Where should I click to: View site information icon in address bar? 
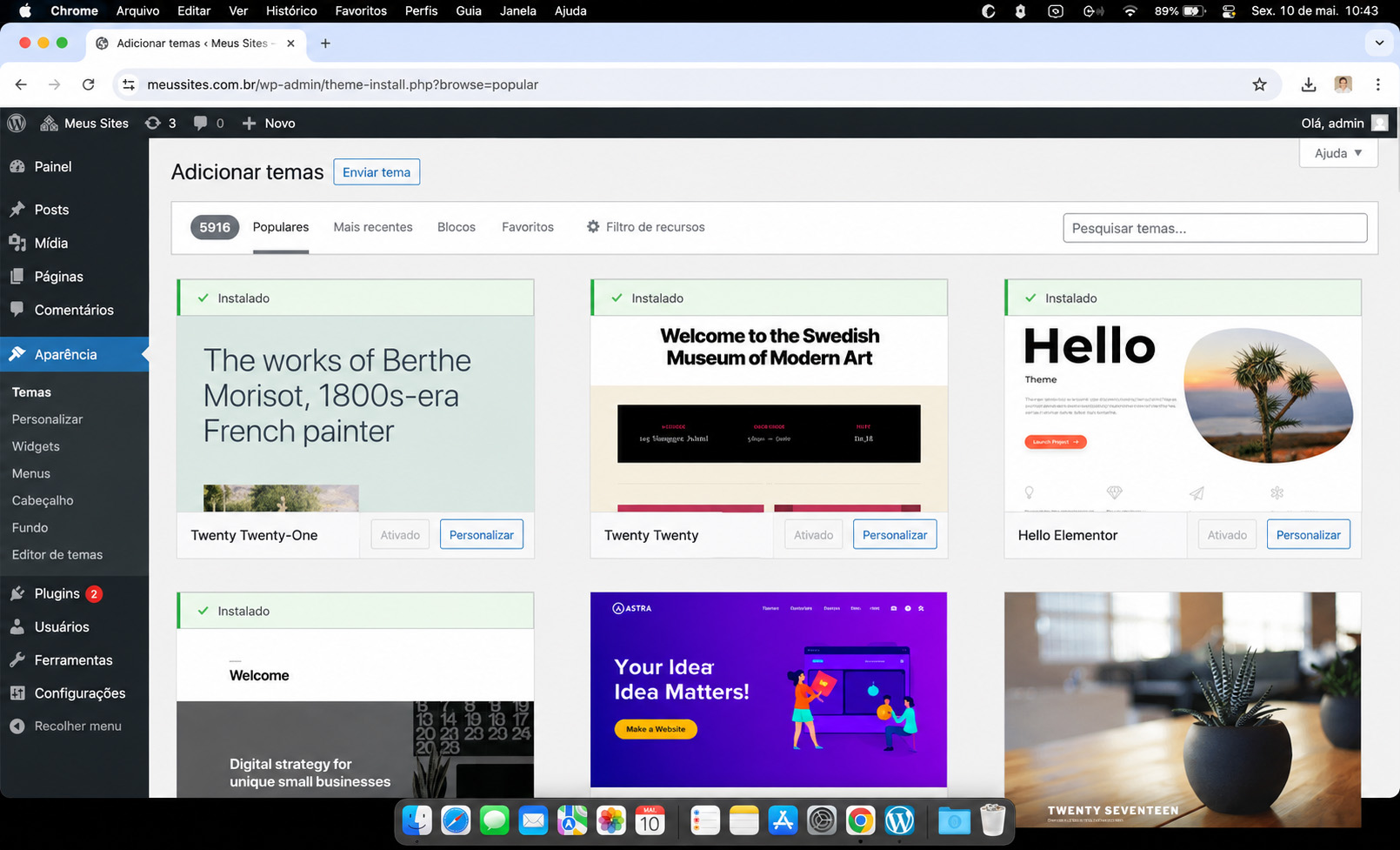129,84
